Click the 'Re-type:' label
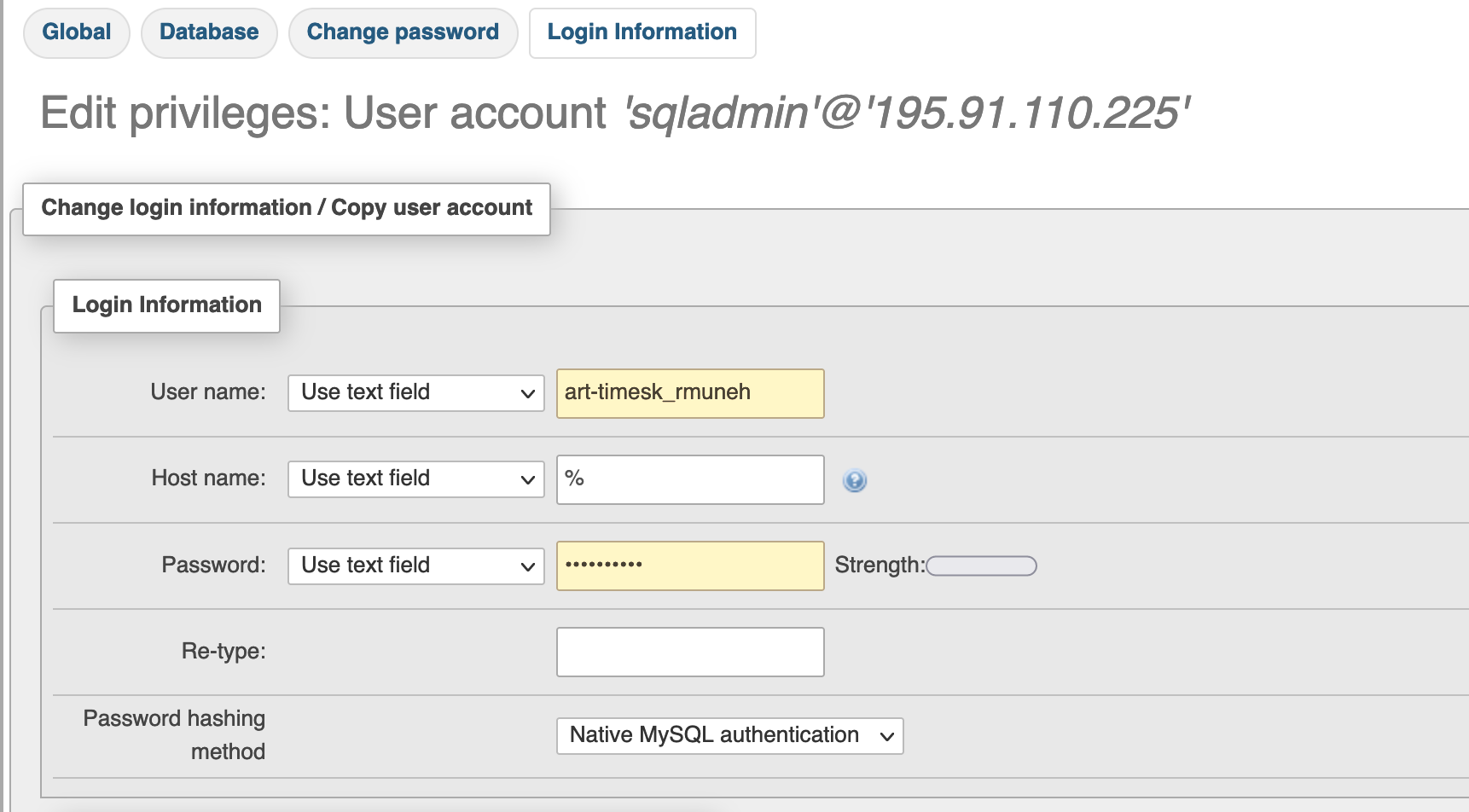 (224, 652)
